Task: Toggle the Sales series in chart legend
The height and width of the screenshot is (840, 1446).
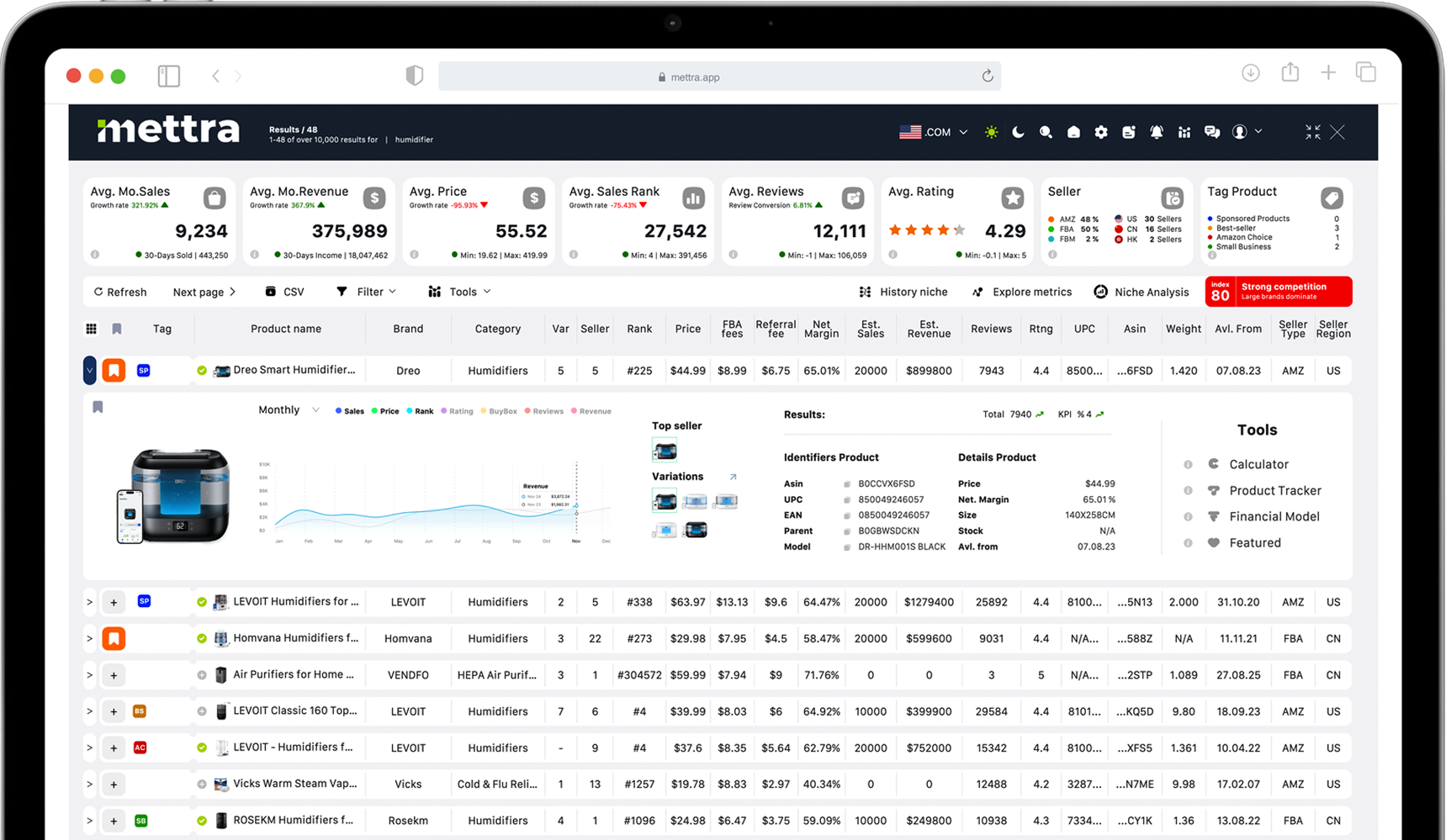Action: click(x=350, y=411)
